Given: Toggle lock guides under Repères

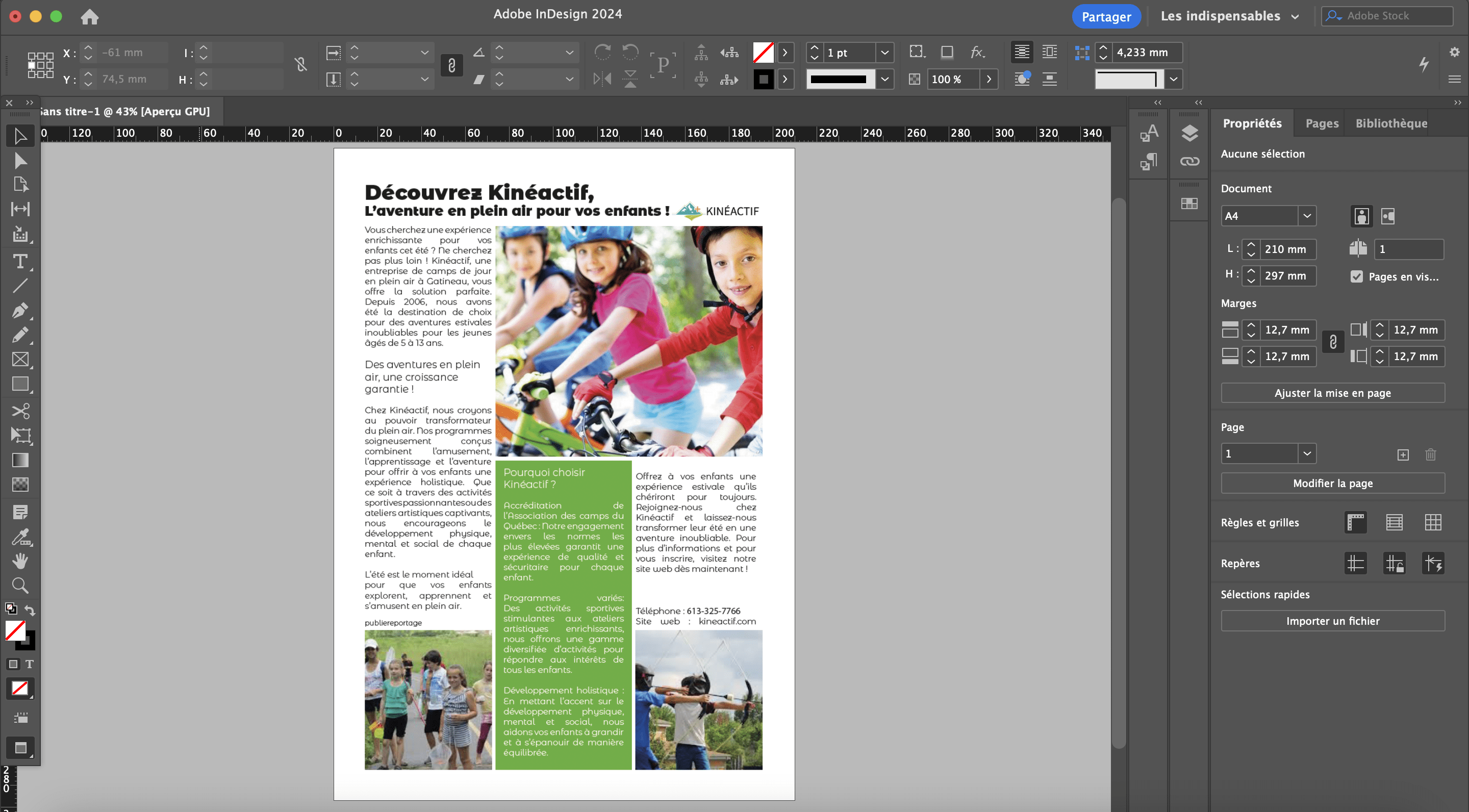Looking at the screenshot, I should (x=1395, y=564).
